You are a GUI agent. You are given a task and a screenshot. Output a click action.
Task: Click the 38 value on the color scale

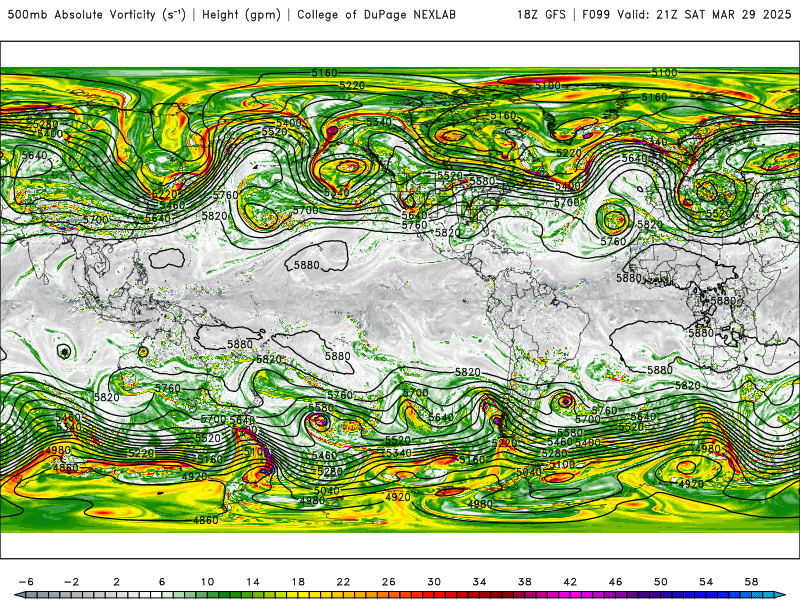524,582
